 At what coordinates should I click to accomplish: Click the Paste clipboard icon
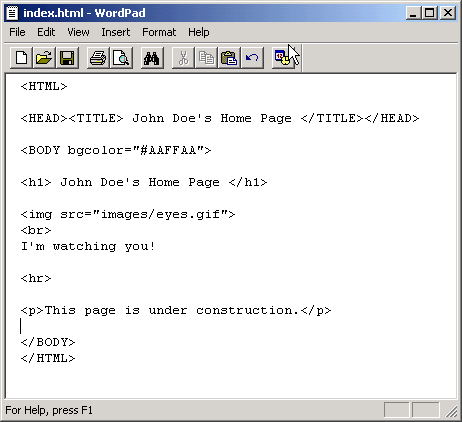click(x=229, y=58)
